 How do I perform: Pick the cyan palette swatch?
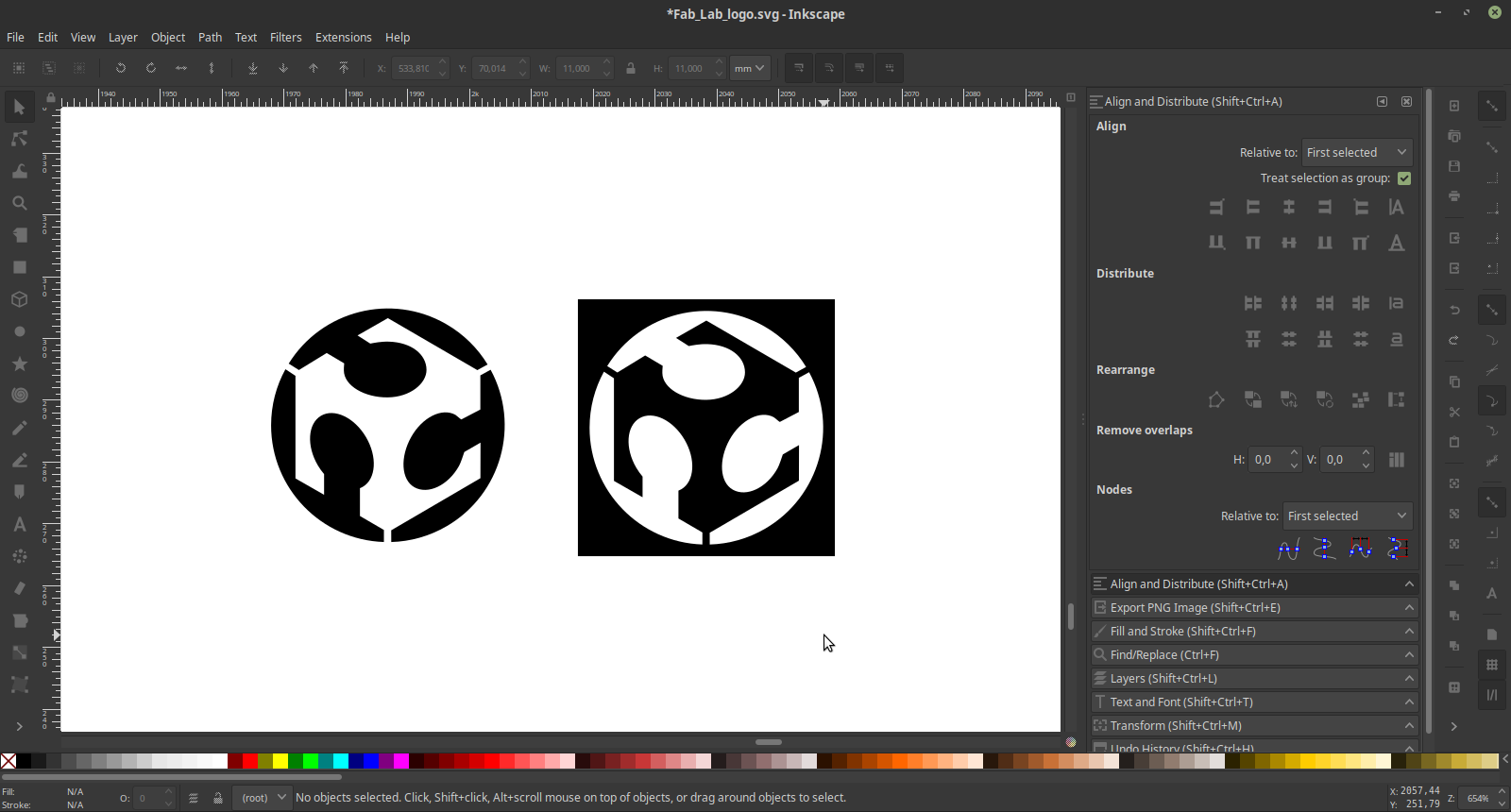pyautogui.click(x=341, y=761)
